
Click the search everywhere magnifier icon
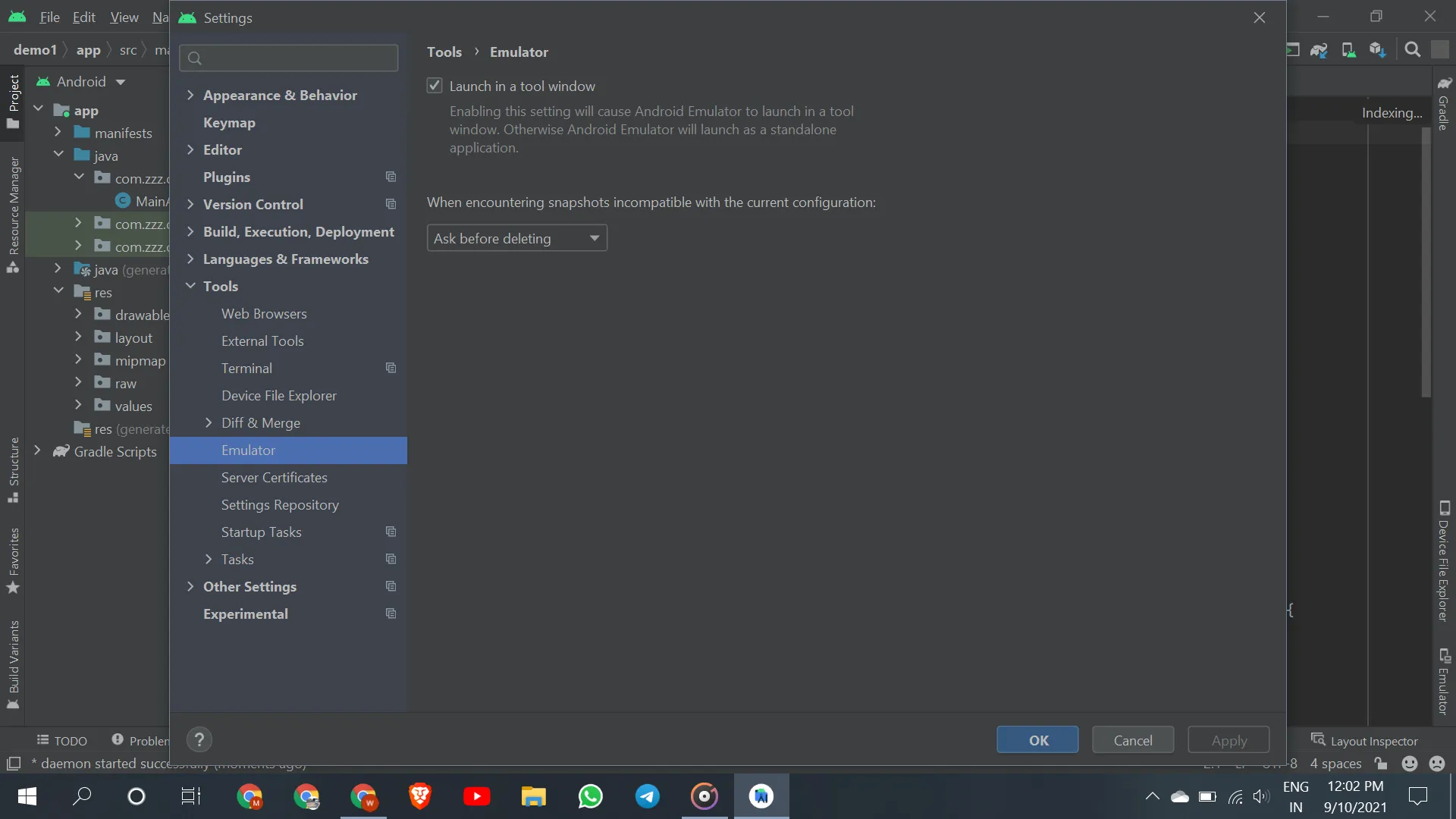(1412, 50)
